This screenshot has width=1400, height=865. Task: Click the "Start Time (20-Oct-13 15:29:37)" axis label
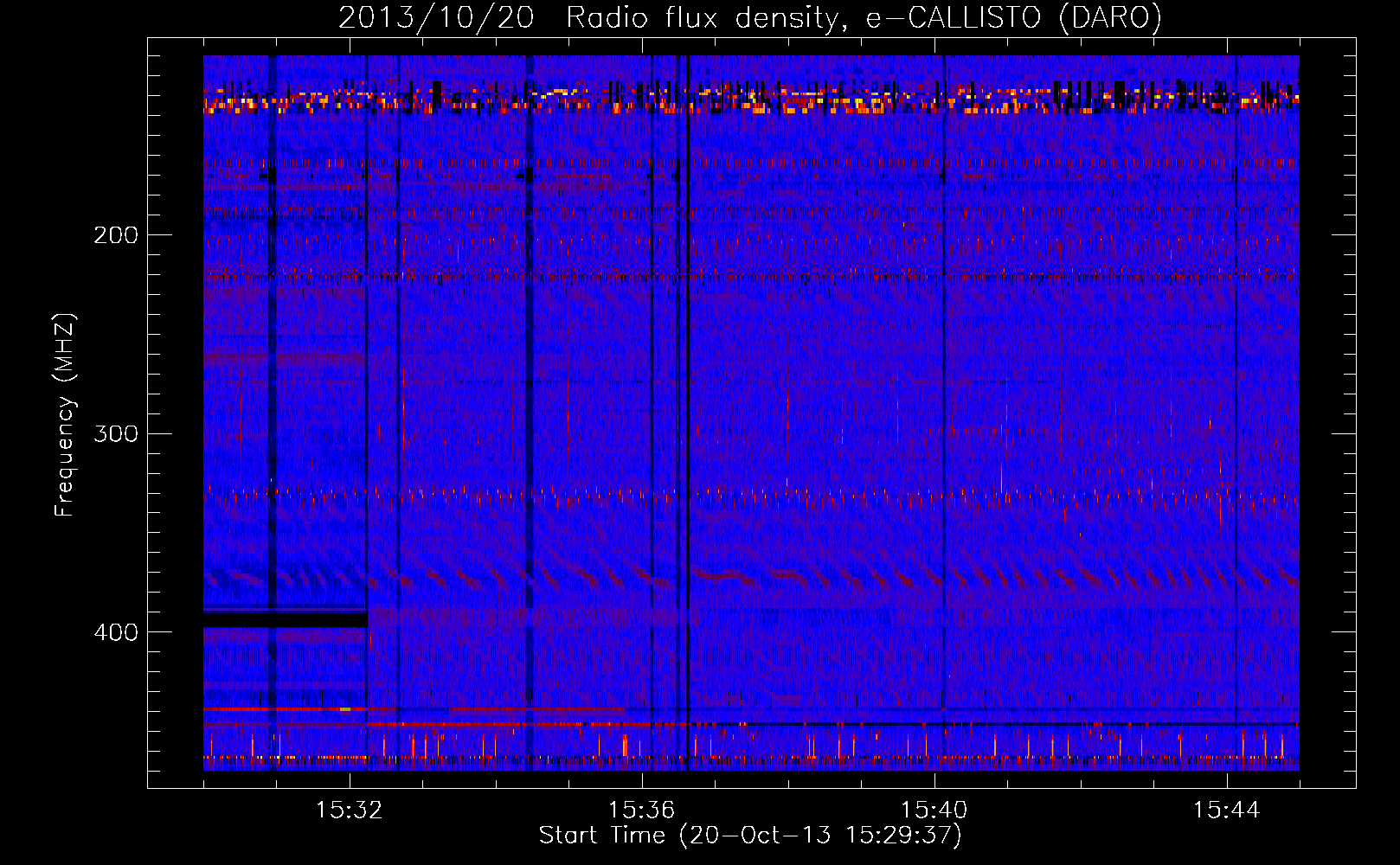tap(750, 836)
